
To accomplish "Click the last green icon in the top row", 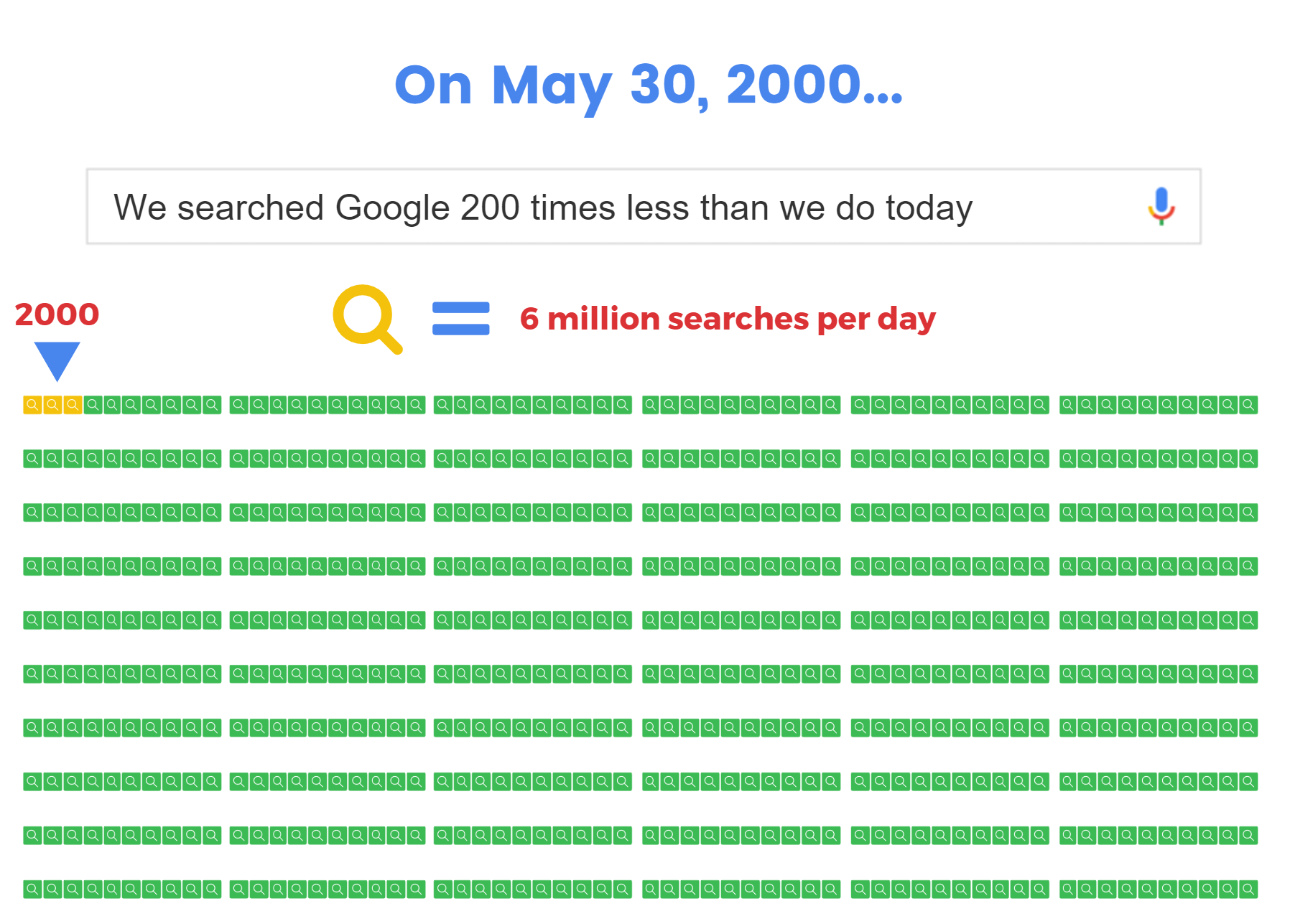I will [x=1248, y=405].
